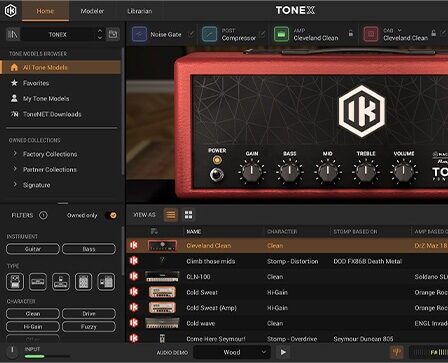Switch to grid view
This screenshot has width=448, height=363.
tap(188, 215)
